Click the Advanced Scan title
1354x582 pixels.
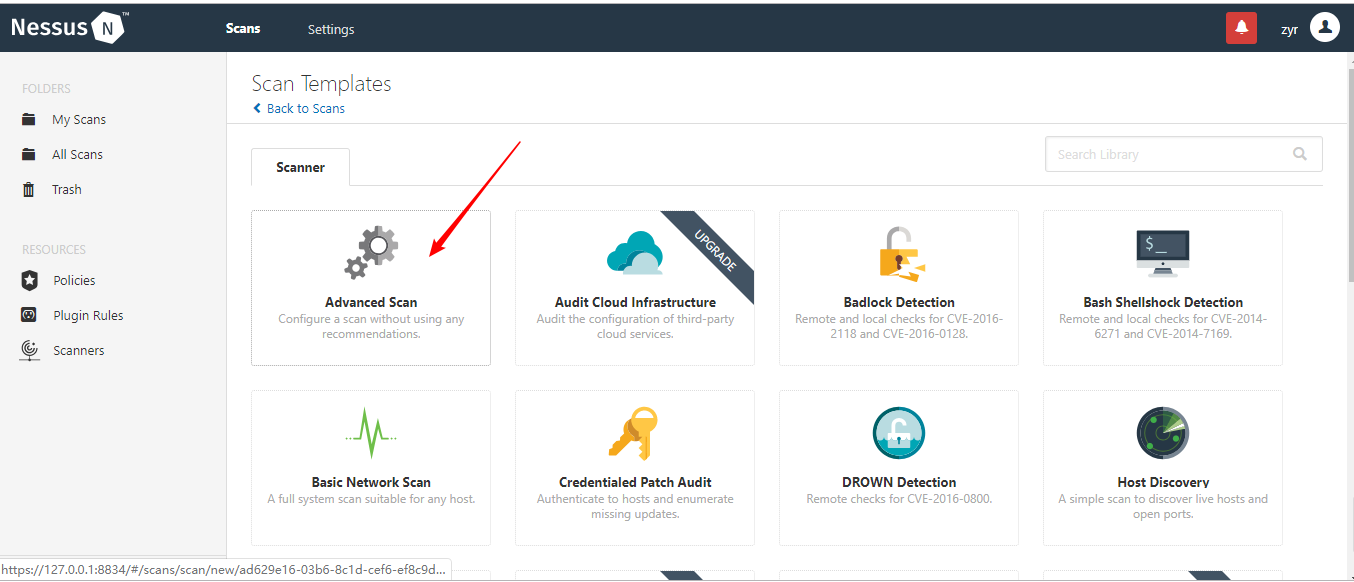371,302
